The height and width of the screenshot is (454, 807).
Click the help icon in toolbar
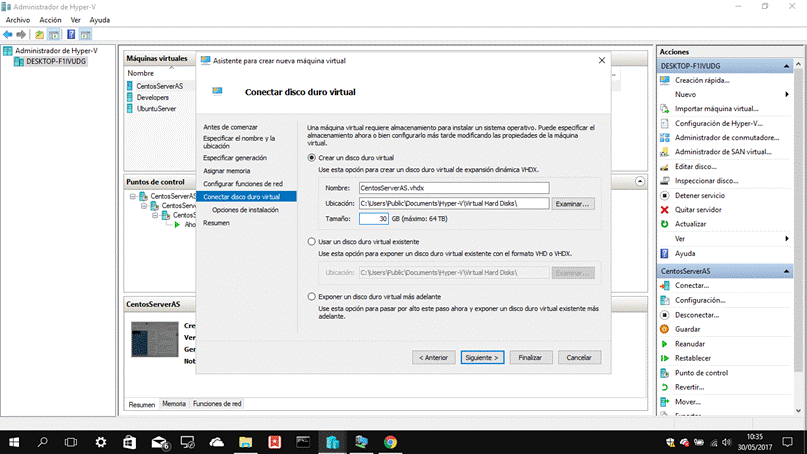(71, 34)
